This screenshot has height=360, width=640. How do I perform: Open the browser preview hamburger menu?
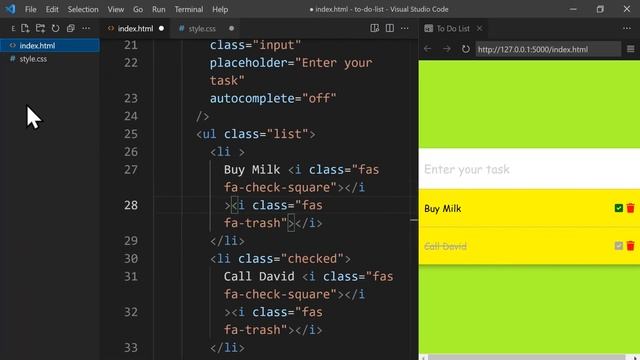click(x=631, y=49)
